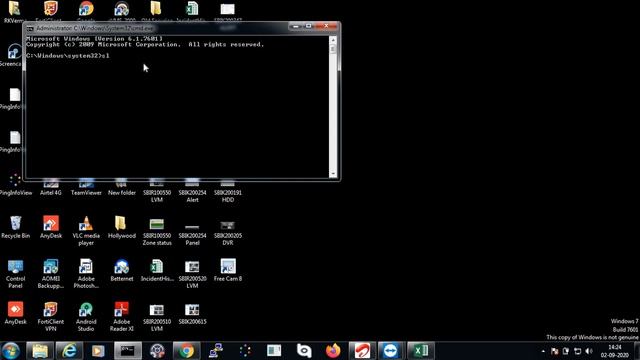
Task: Click the Command Prompt scrollbar down arrow
Action: (x=333, y=174)
